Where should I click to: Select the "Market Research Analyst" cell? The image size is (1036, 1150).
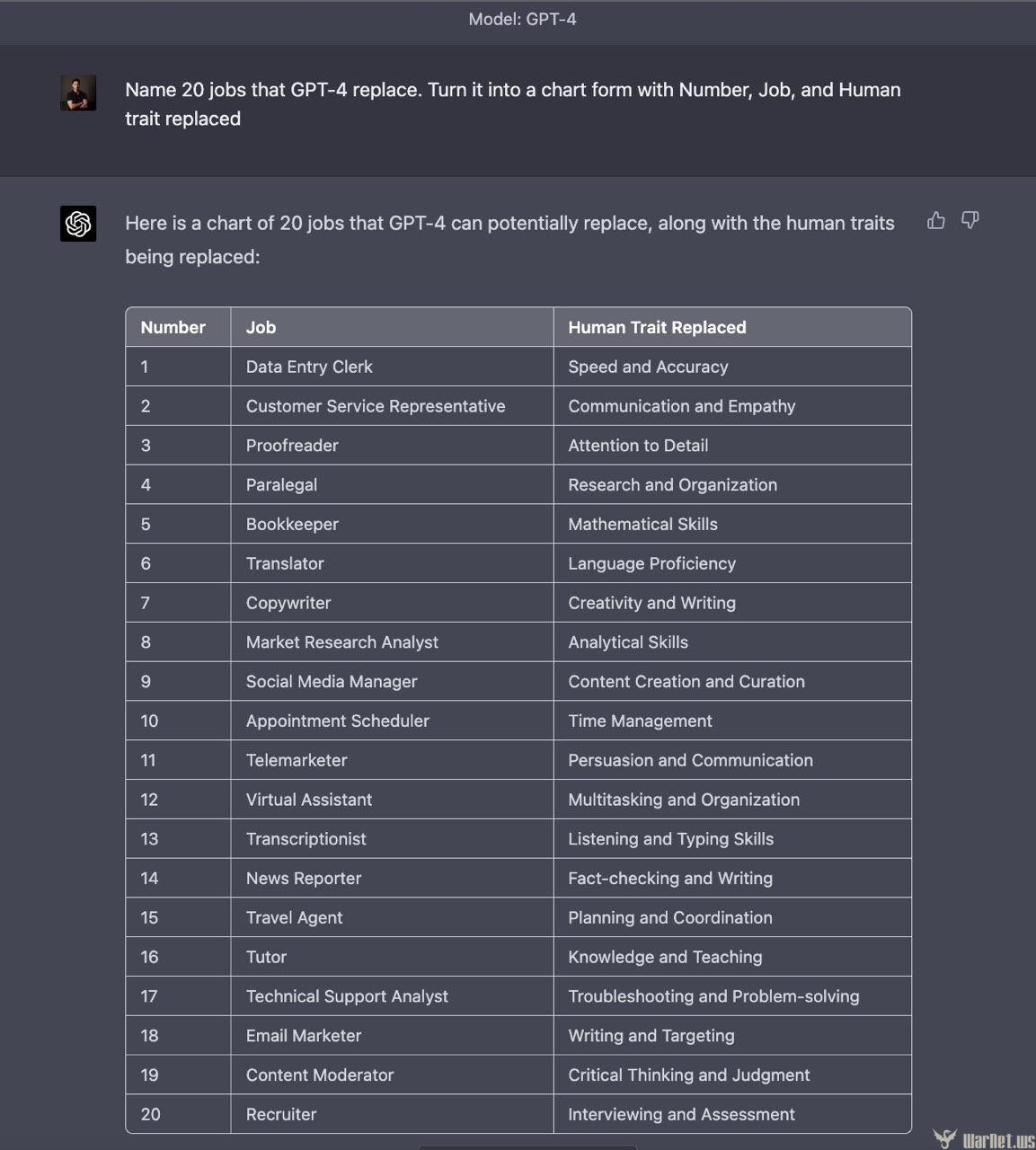(x=342, y=642)
